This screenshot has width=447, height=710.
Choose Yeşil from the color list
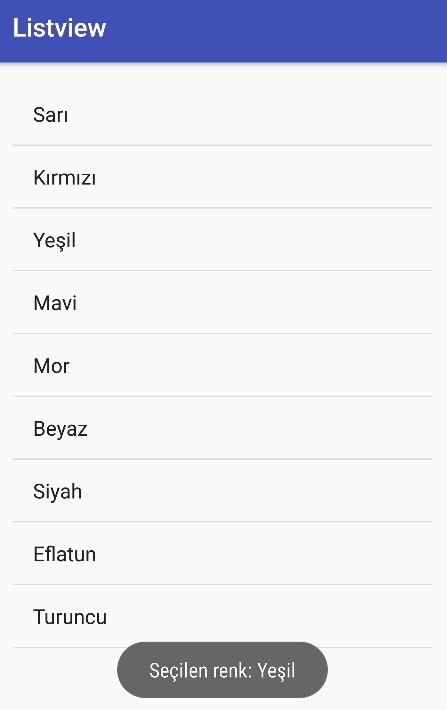click(222, 240)
